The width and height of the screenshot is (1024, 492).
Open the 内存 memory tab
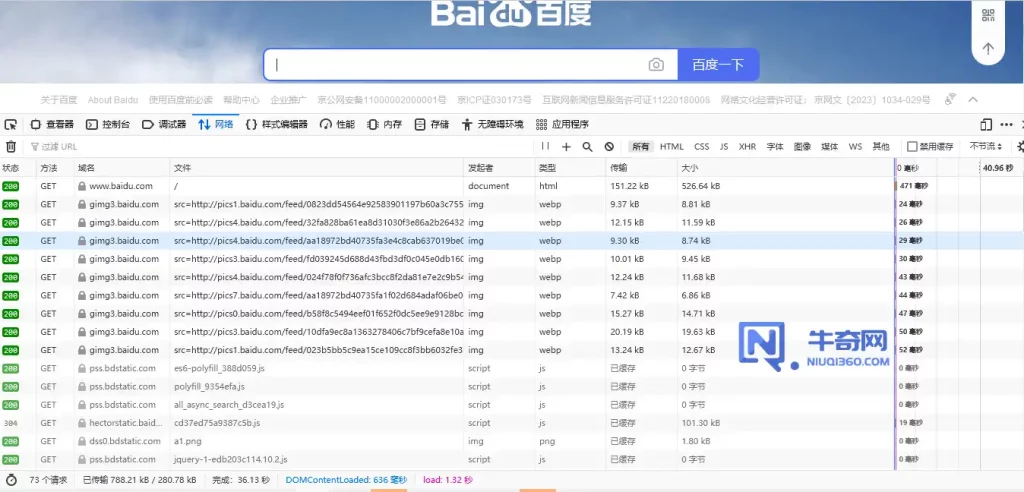click(x=385, y=124)
